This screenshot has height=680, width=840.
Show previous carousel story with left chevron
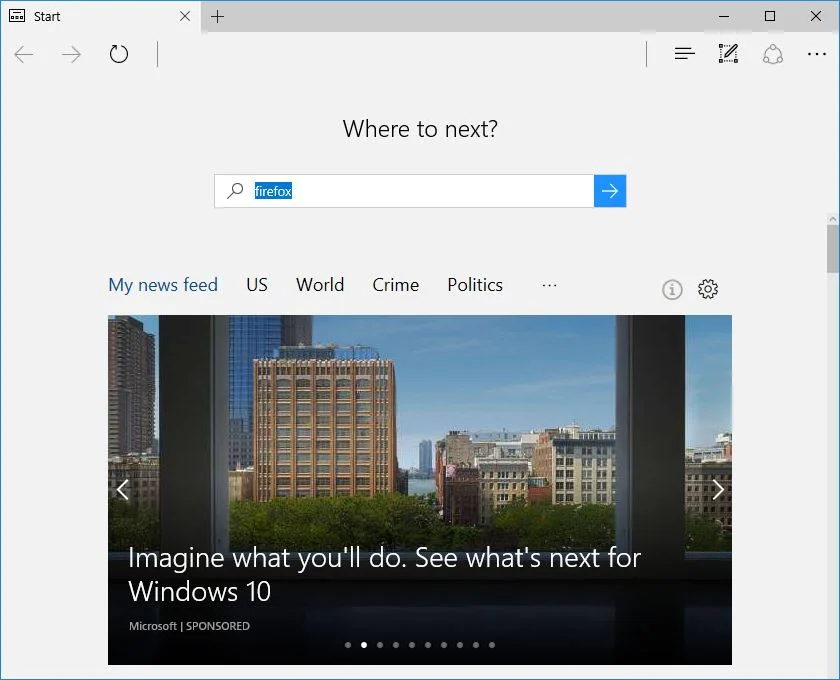(x=123, y=489)
